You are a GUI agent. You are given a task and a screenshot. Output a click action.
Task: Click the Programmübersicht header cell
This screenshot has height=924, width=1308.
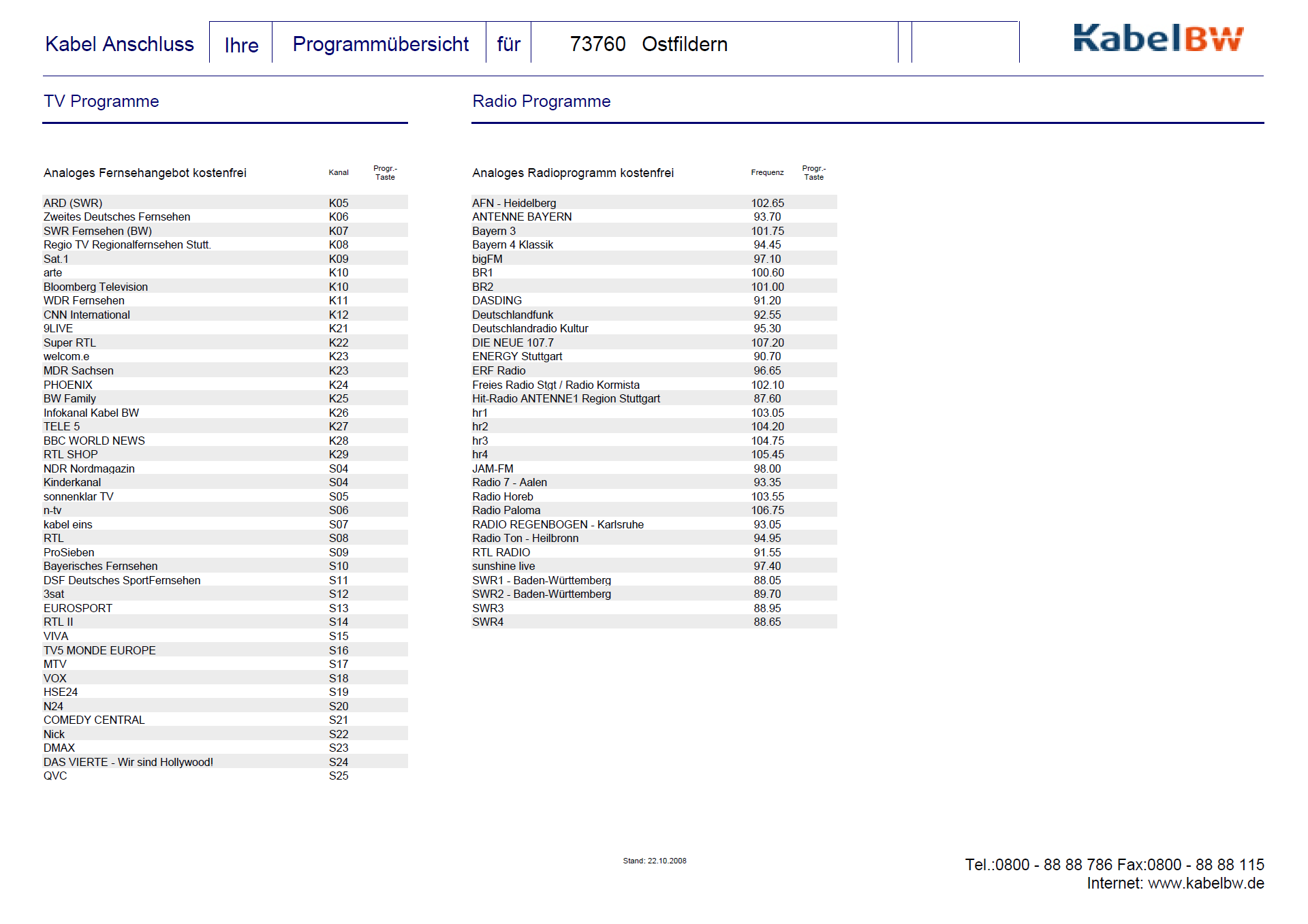pos(380,44)
